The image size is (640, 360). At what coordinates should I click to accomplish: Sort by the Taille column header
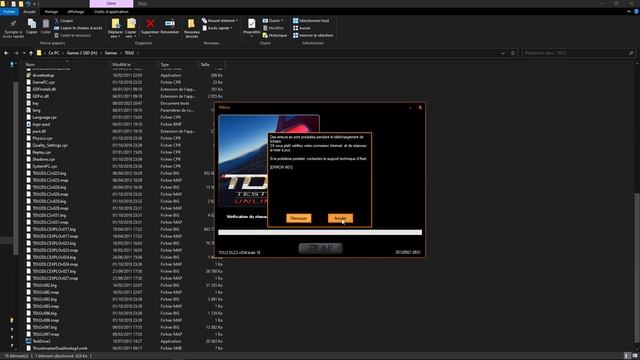coord(211,64)
